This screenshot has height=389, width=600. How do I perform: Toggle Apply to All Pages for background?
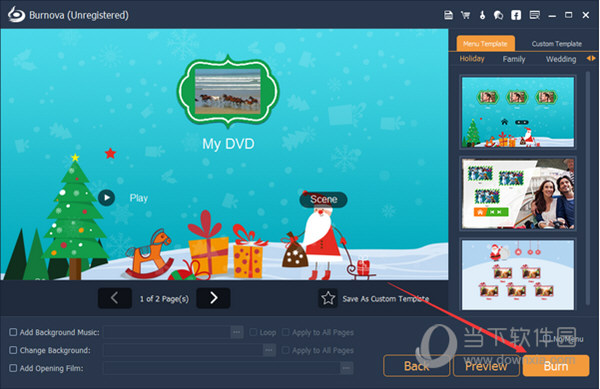pos(285,350)
